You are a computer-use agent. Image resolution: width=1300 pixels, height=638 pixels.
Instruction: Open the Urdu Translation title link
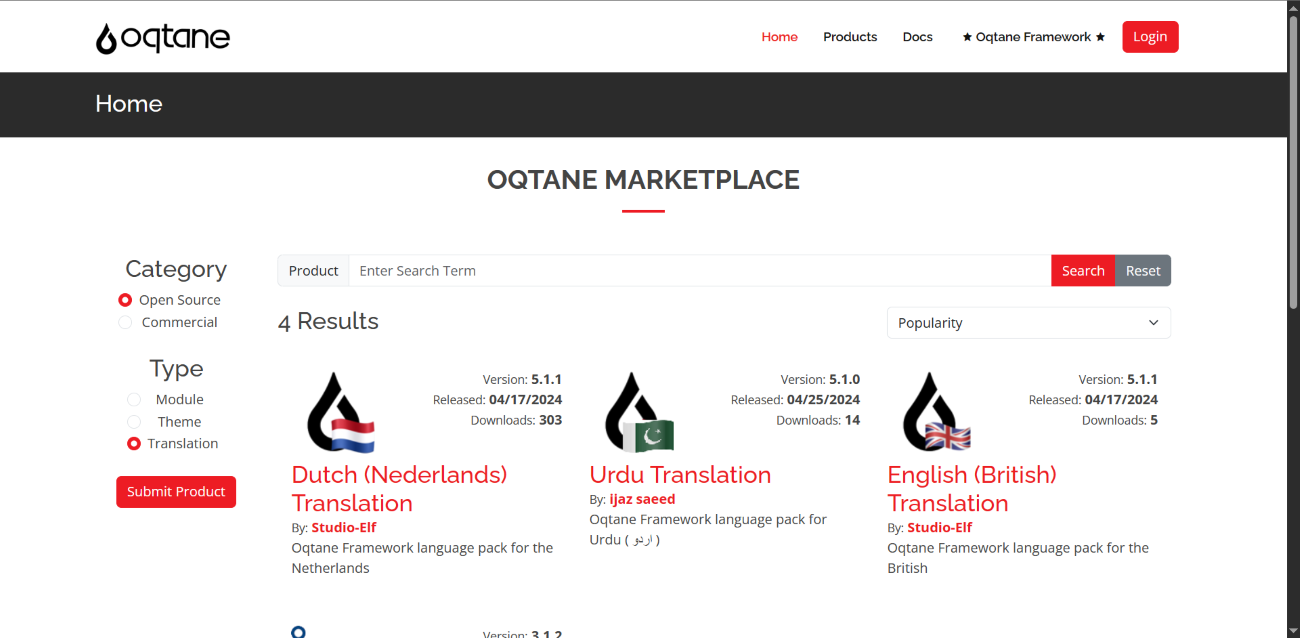click(680, 475)
